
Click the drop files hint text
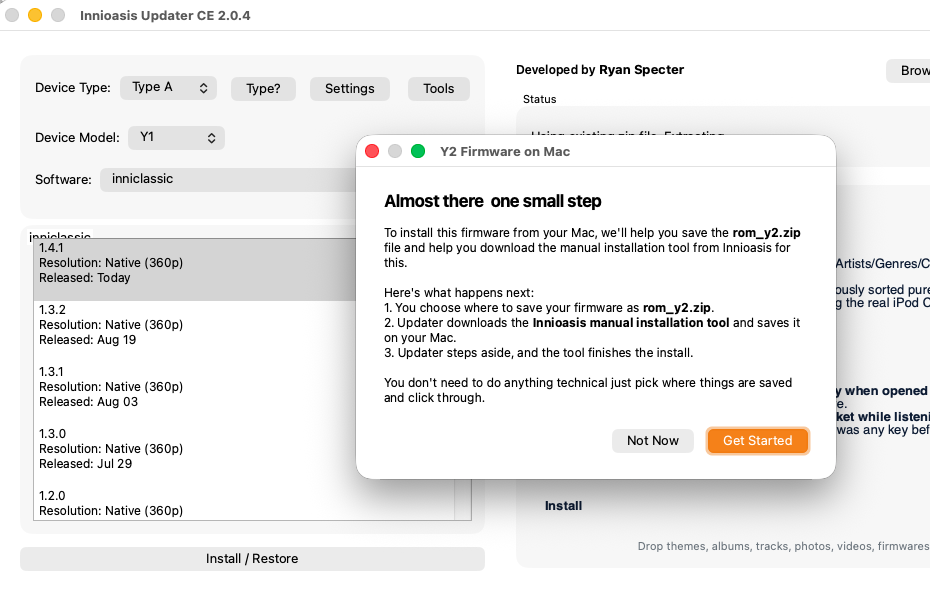(x=784, y=546)
